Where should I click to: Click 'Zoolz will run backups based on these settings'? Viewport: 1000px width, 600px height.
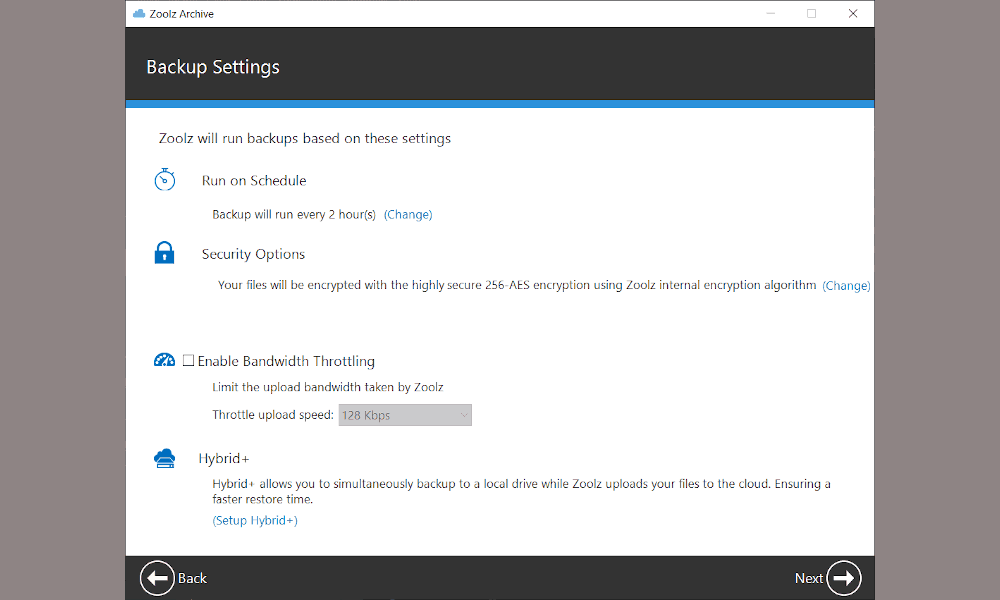(x=305, y=138)
